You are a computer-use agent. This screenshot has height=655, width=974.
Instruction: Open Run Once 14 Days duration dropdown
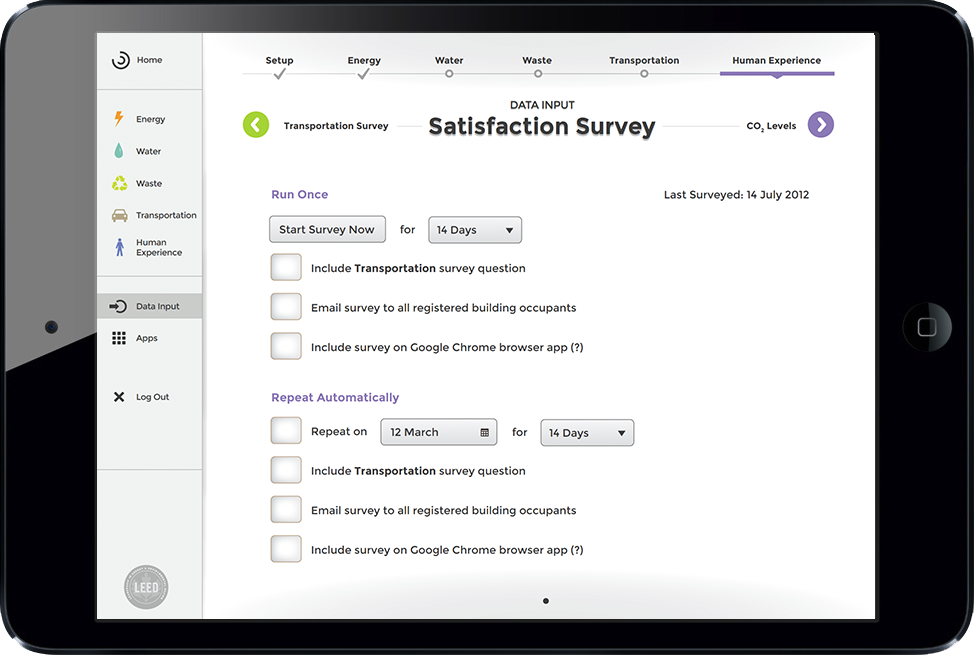[x=475, y=230]
